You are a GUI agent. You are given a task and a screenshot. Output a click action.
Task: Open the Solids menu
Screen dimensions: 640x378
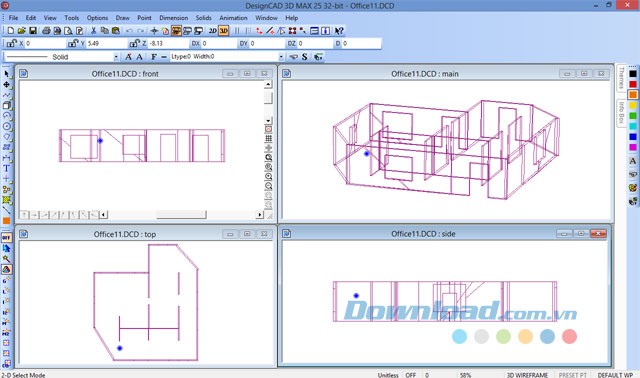click(203, 18)
